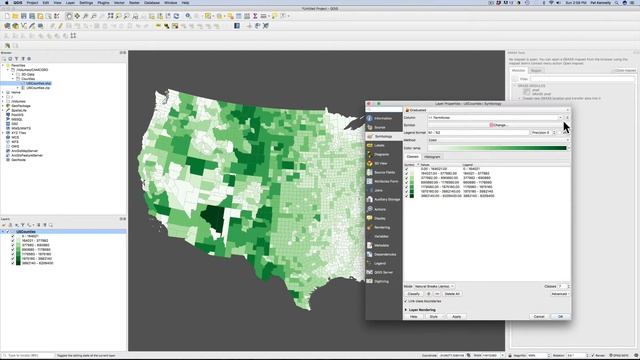Open the renderer type Graduated dropdown
This screenshot has width=640, height=360.
[x=487, y=110]
